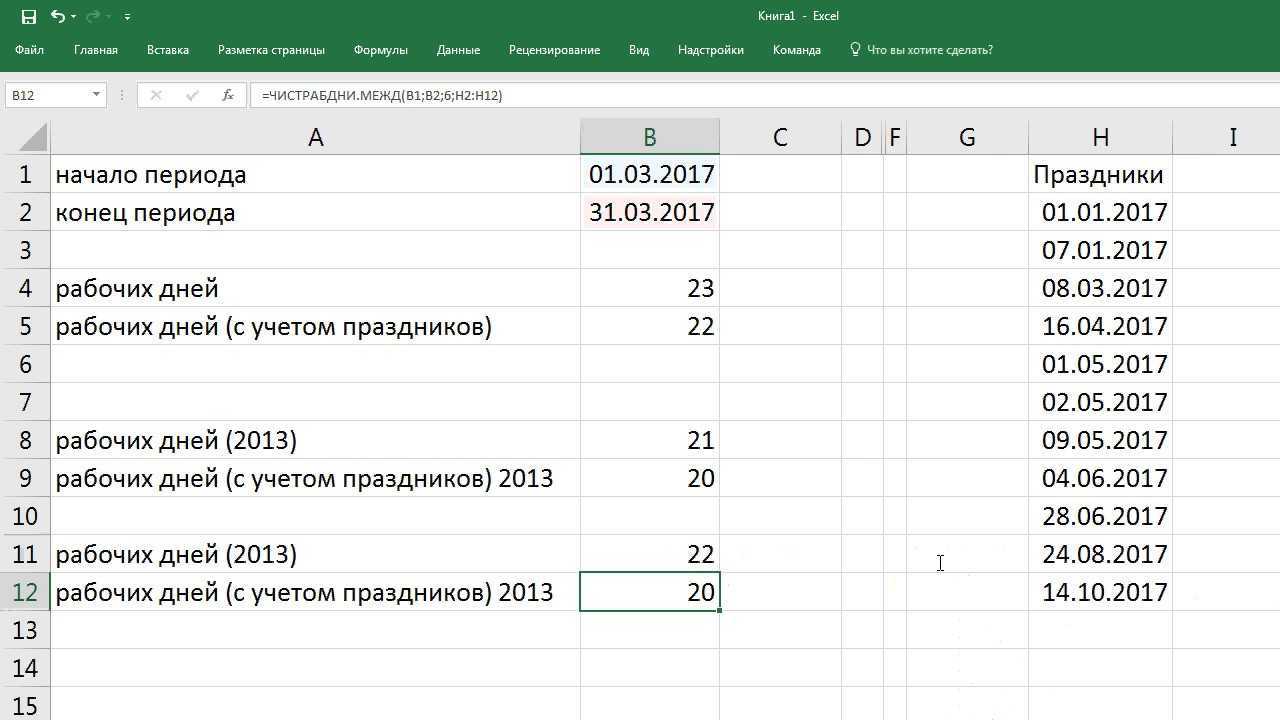Click the 'Что вы хотите сделать?' search box
This screenshot has height=720, width=1280.
click(x=929, y=50)
